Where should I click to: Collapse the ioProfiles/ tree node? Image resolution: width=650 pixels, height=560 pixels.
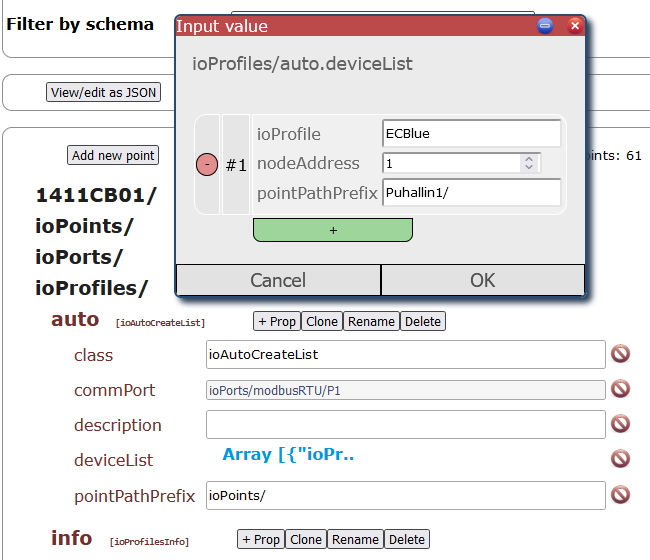[x=91, y=288]
